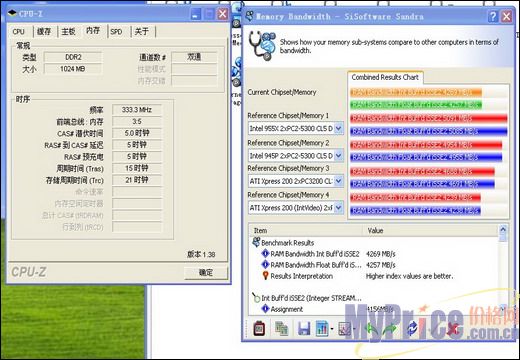
Task: Click the orange current chipset Int bandwidth bar
Action: tap(416, 92)
